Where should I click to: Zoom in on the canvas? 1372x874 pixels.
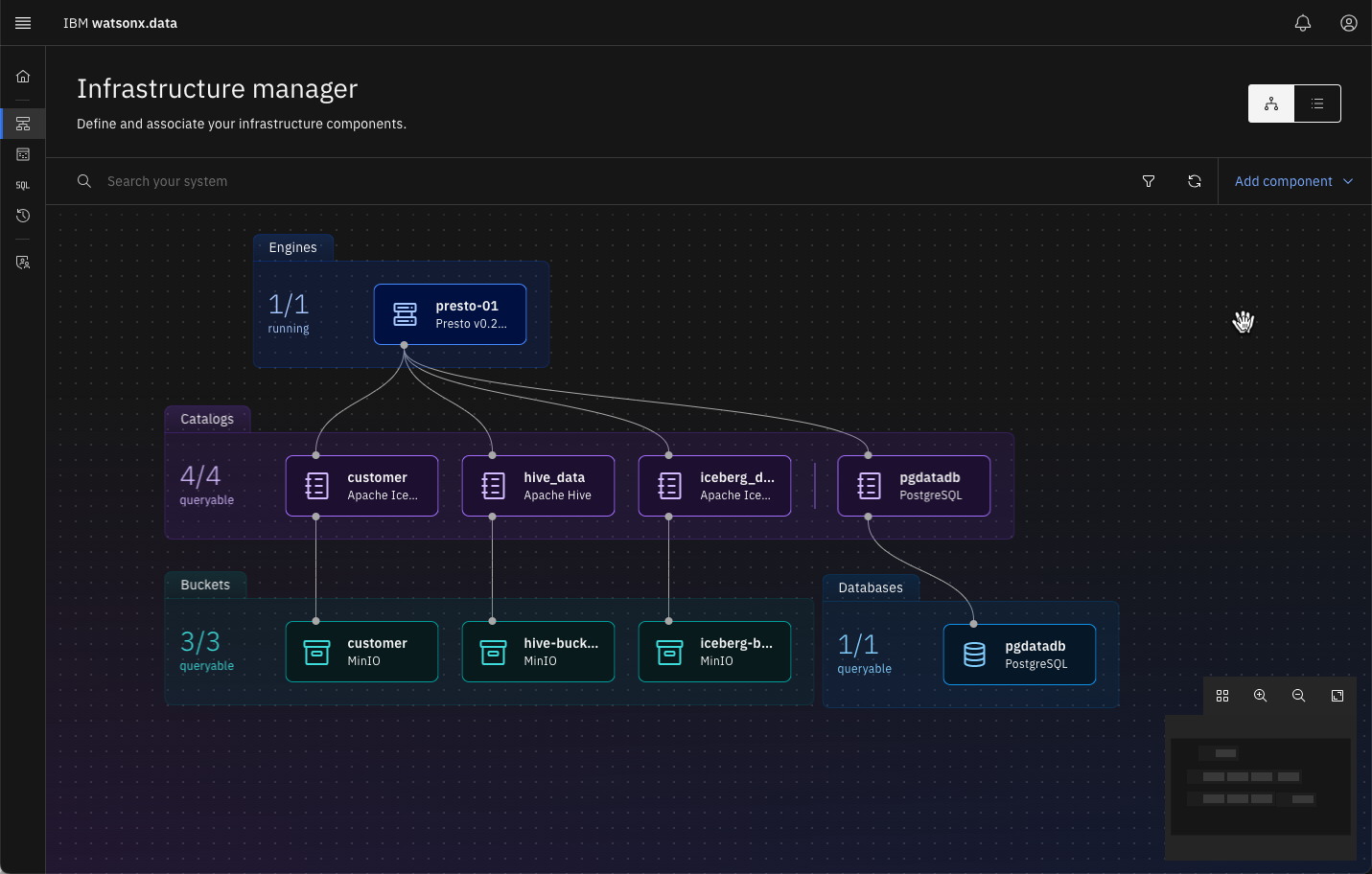1261,696
